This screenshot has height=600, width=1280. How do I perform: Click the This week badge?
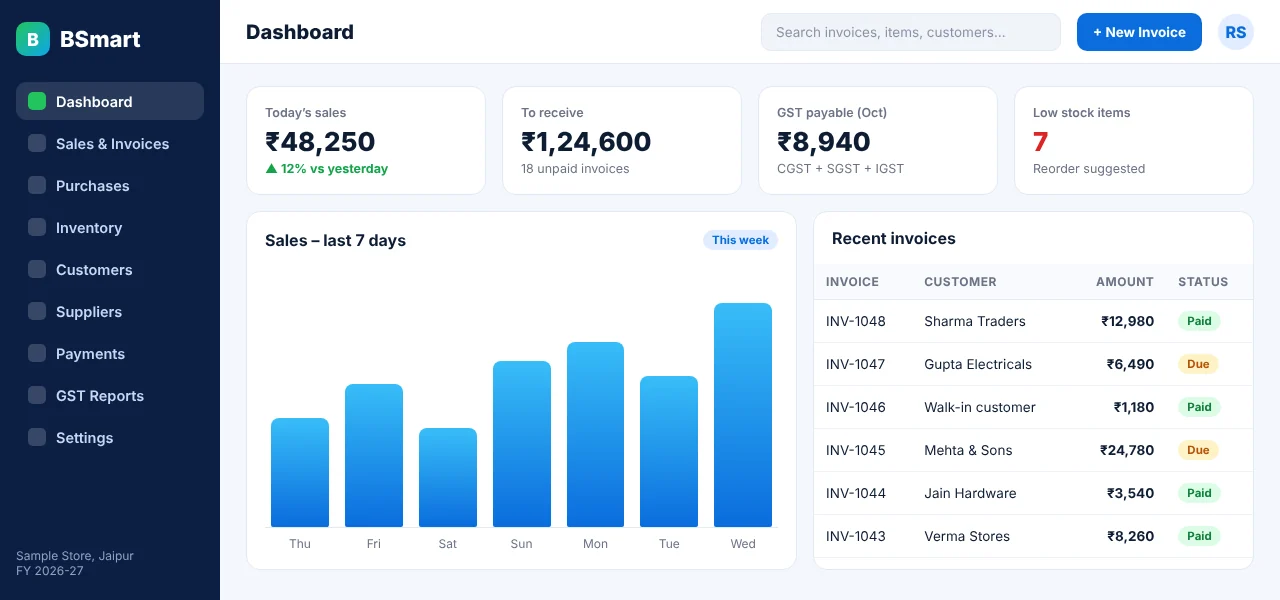(740, 240)
